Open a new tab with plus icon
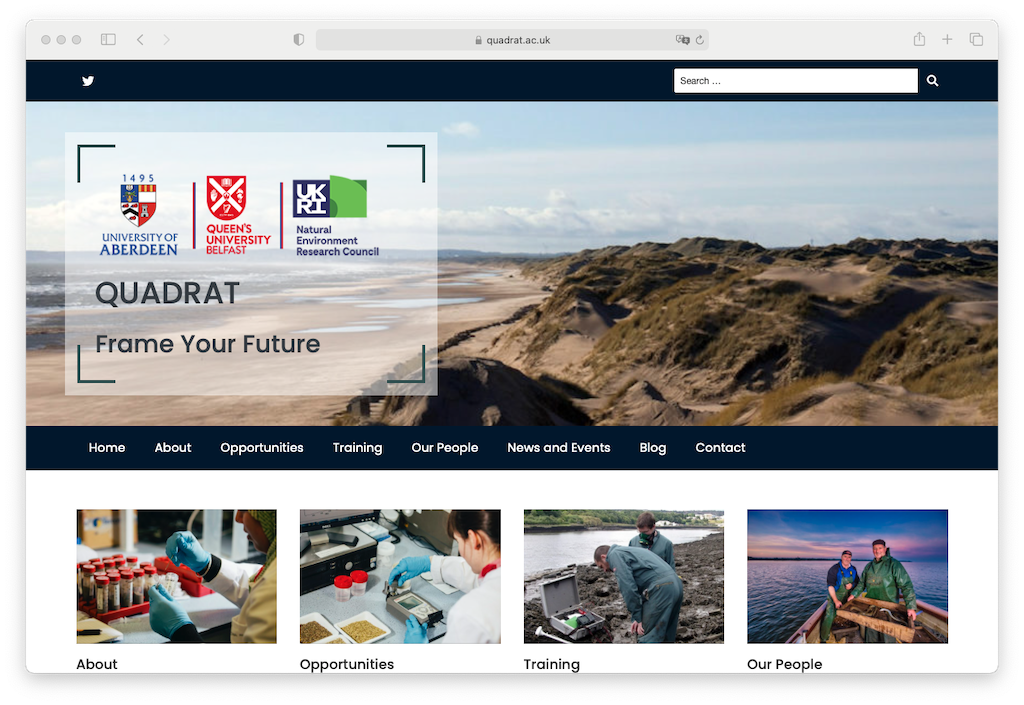Image resolution: width=1024 pixels, height=705 pixels. pyautogui.click(x=947, y=40)
